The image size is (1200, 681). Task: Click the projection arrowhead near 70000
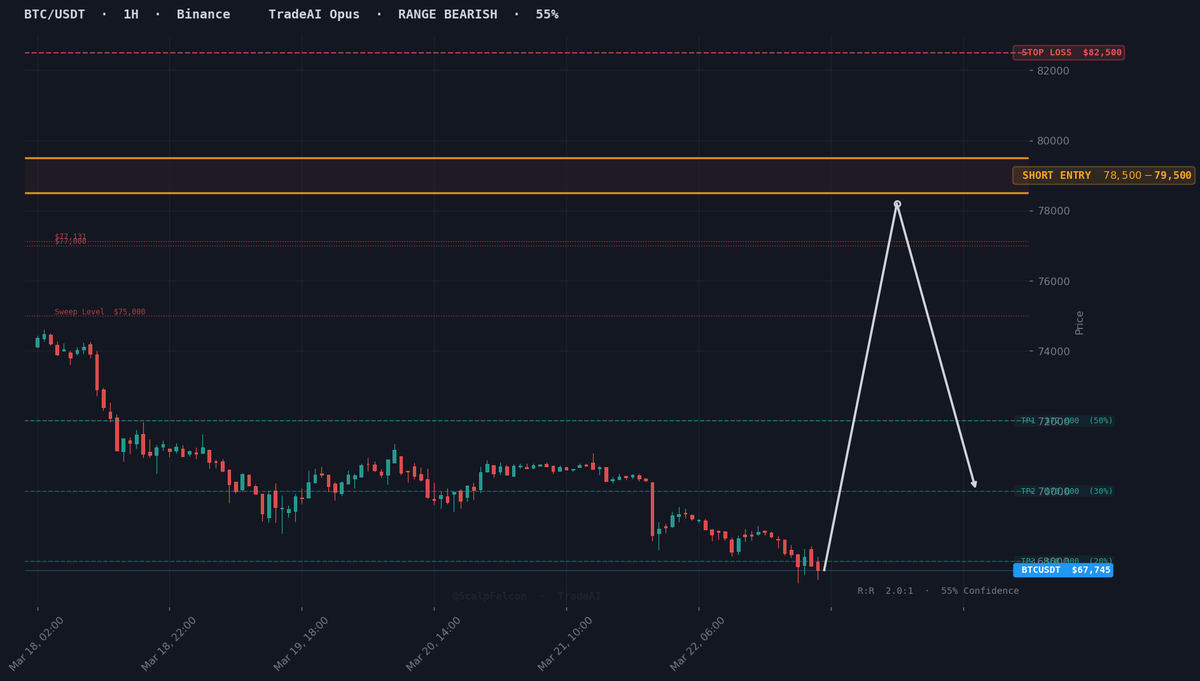[974, 484]
